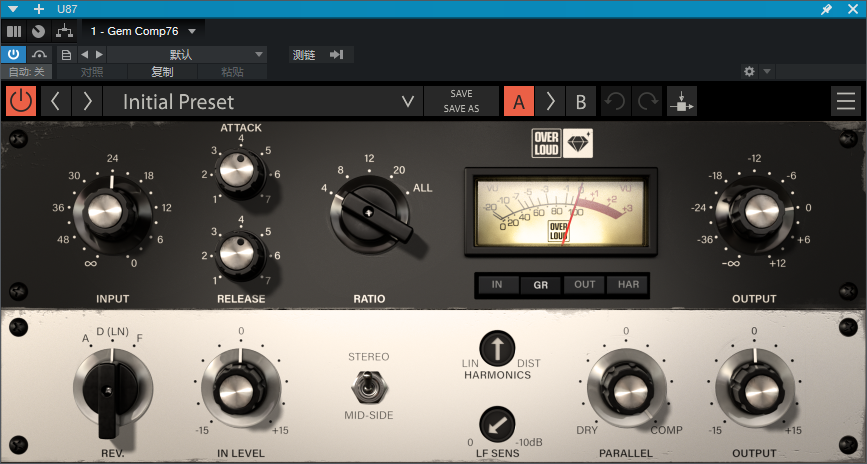Click the routing tree icon
Image resolution: width=867 pixels, height=464 pixels.
coord(64,31)
